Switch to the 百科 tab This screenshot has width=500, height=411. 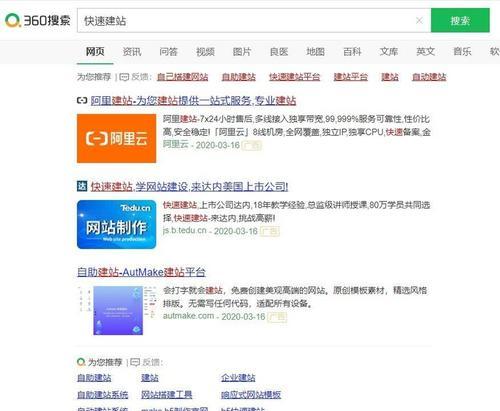(x=352, y=52)
